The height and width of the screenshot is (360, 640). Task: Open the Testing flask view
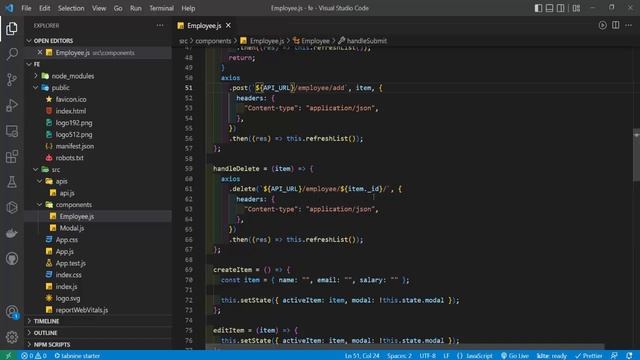click(12, 182)
